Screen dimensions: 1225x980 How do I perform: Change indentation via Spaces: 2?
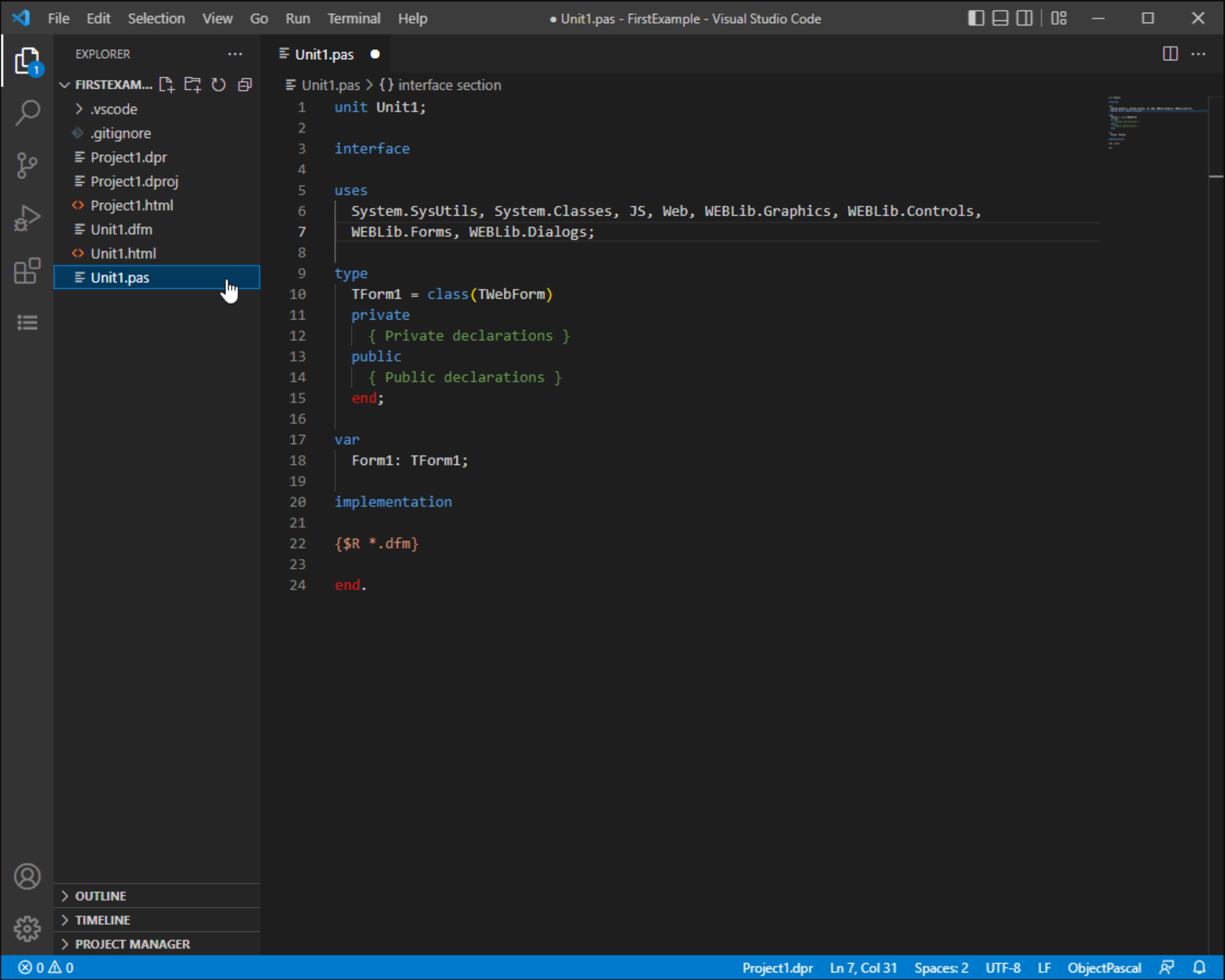[x=941, y=967]
